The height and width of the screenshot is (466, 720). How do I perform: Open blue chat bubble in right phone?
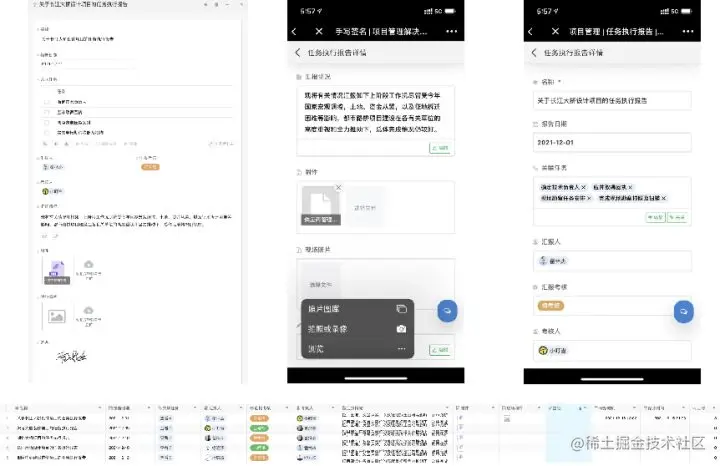[x=684, y=312]
